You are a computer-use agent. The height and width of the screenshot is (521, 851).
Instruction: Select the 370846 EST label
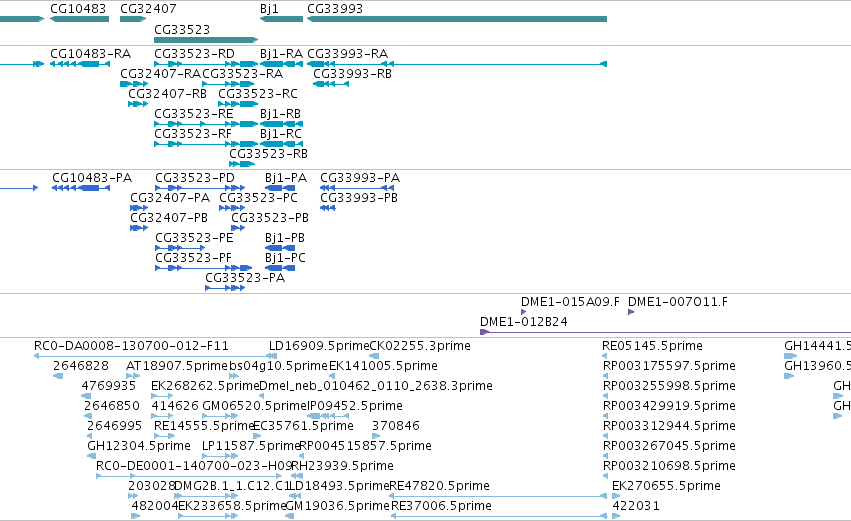pyautogui.click(x=396, y=427)
